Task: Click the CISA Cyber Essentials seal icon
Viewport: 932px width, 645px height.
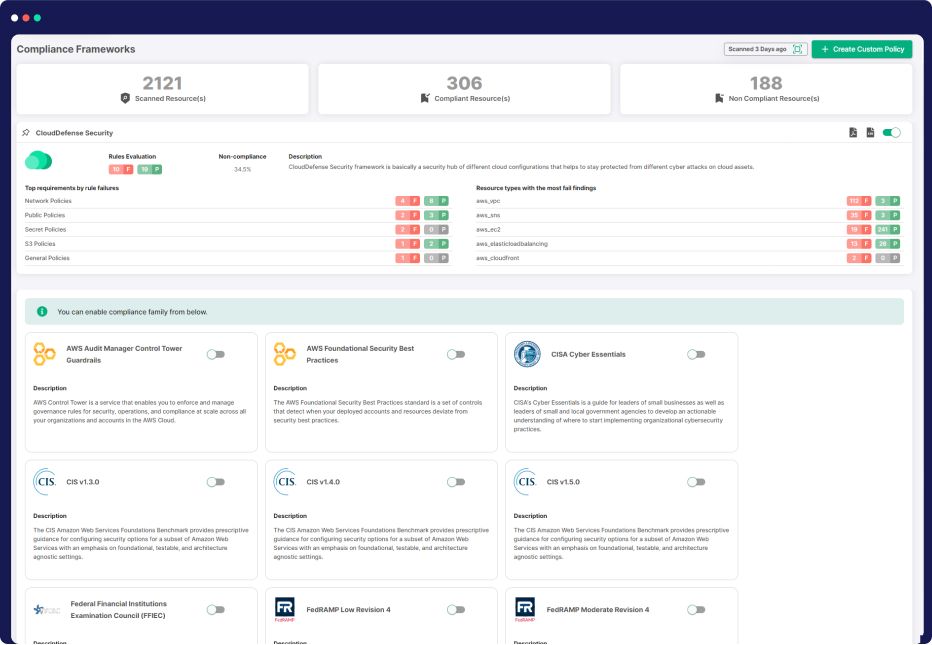Action: coord(526,354)
